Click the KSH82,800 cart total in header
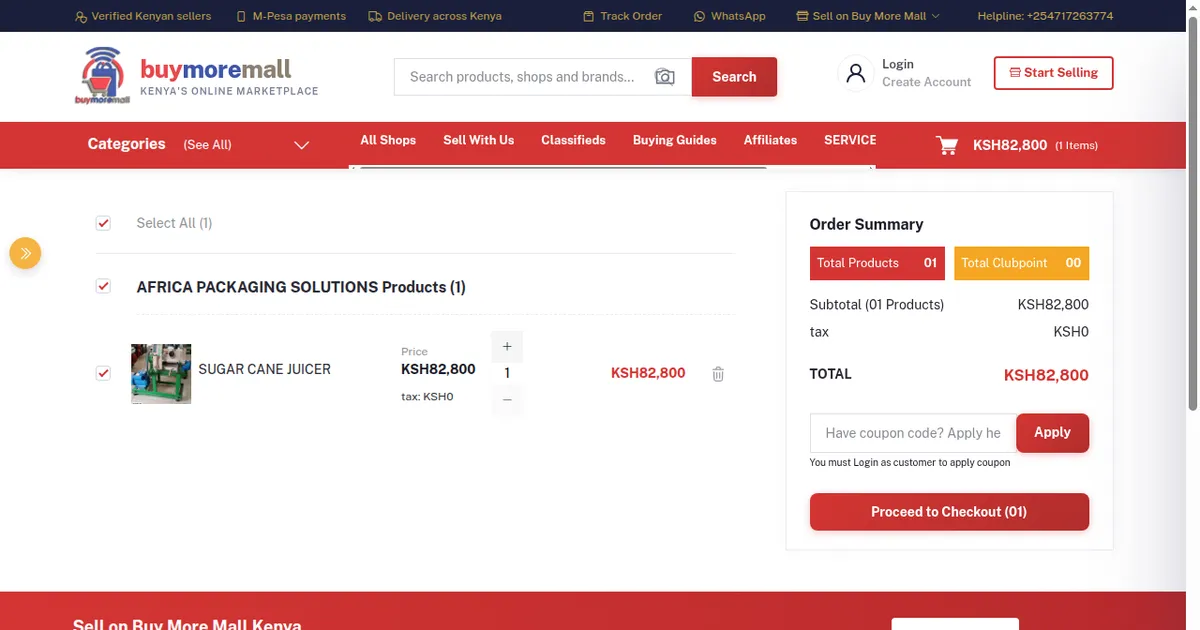Viewport: 1200px width, 630px height. 1010,145
